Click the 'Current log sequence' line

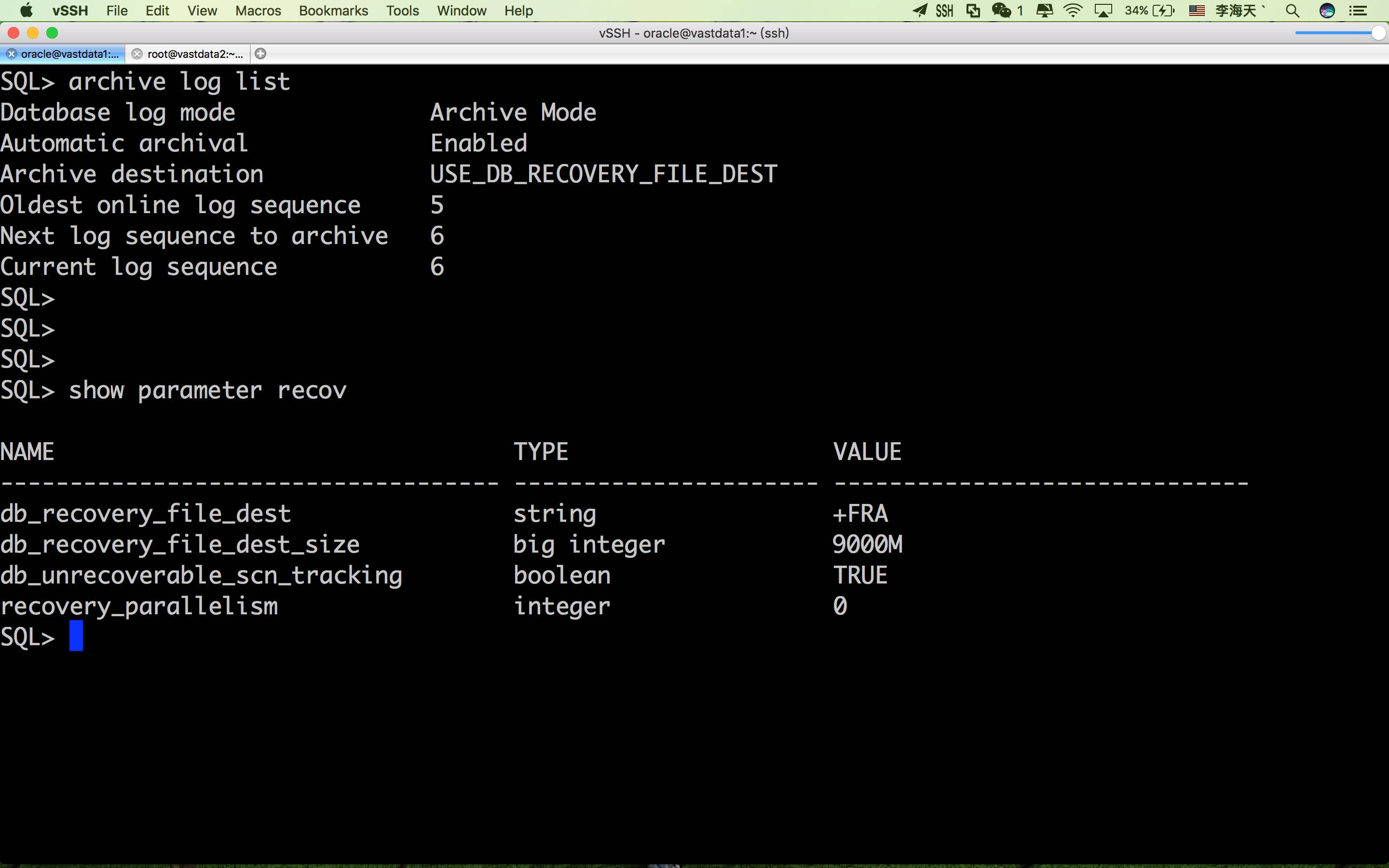[x=222, y=268]
